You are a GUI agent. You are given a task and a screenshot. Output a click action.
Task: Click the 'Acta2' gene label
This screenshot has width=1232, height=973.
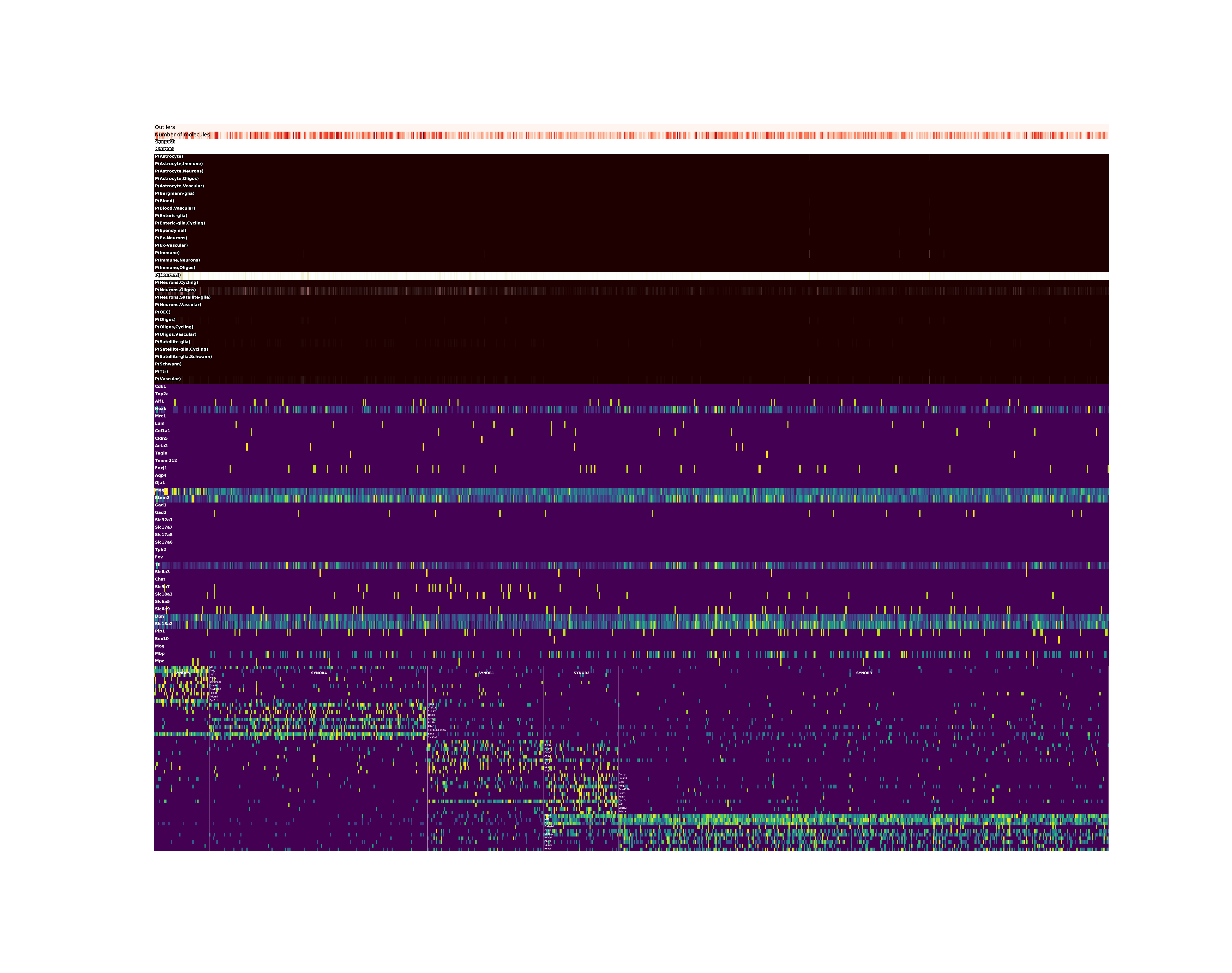161,445
